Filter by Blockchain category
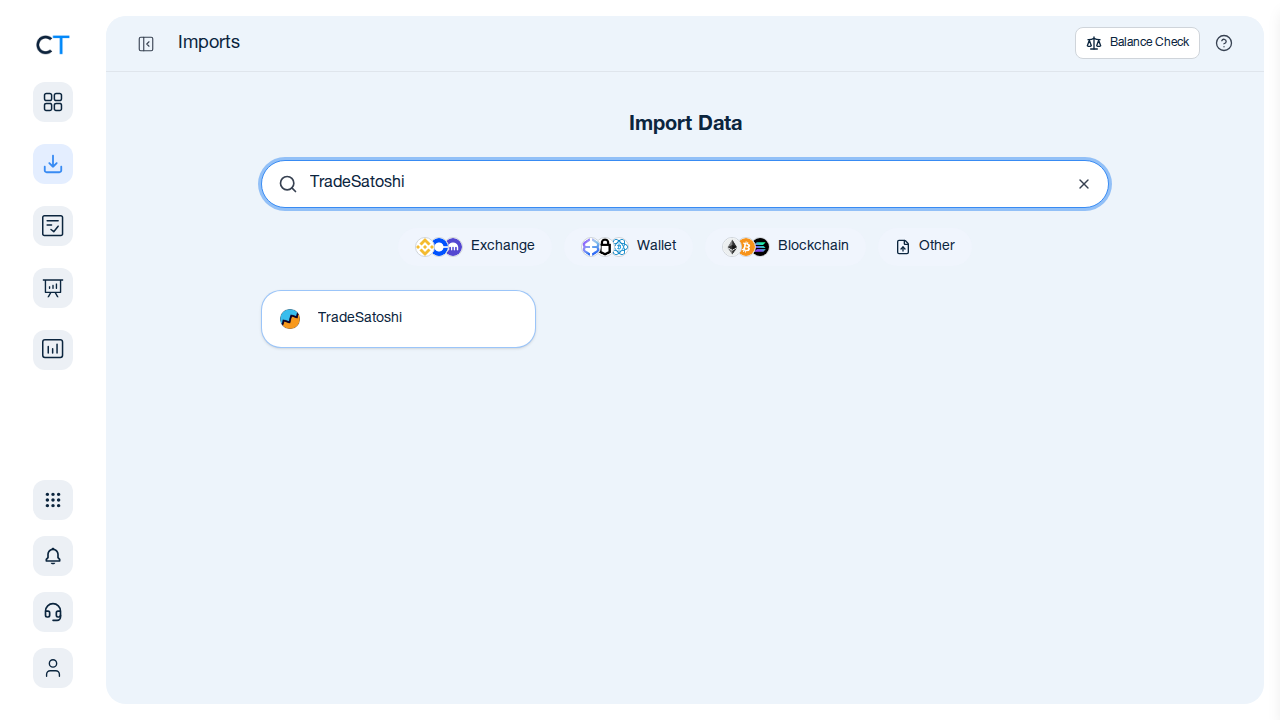Screen dimensions: 1280x720 click(786, 246)
